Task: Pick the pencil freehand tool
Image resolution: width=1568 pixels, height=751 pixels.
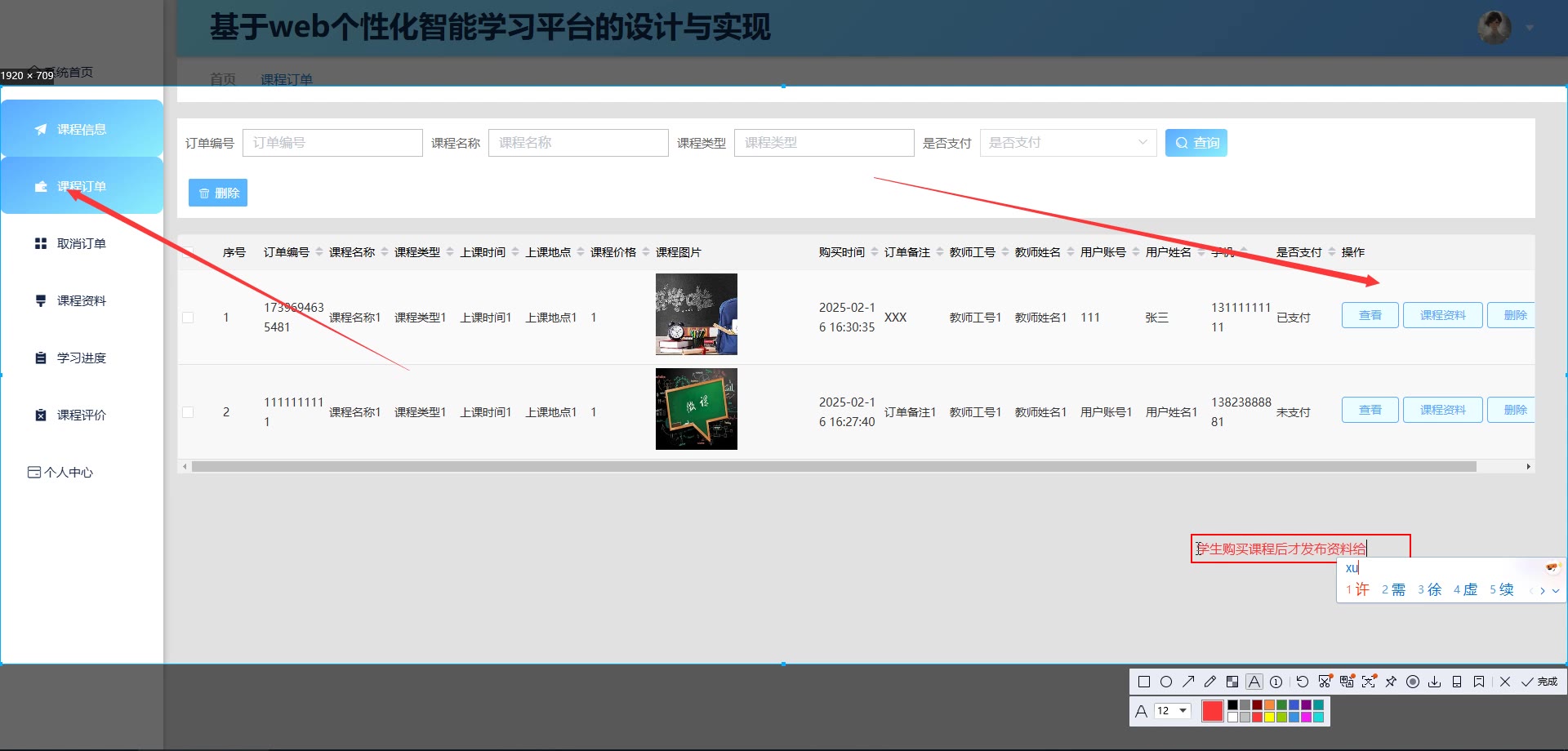Action: [x=1210, y=682]
